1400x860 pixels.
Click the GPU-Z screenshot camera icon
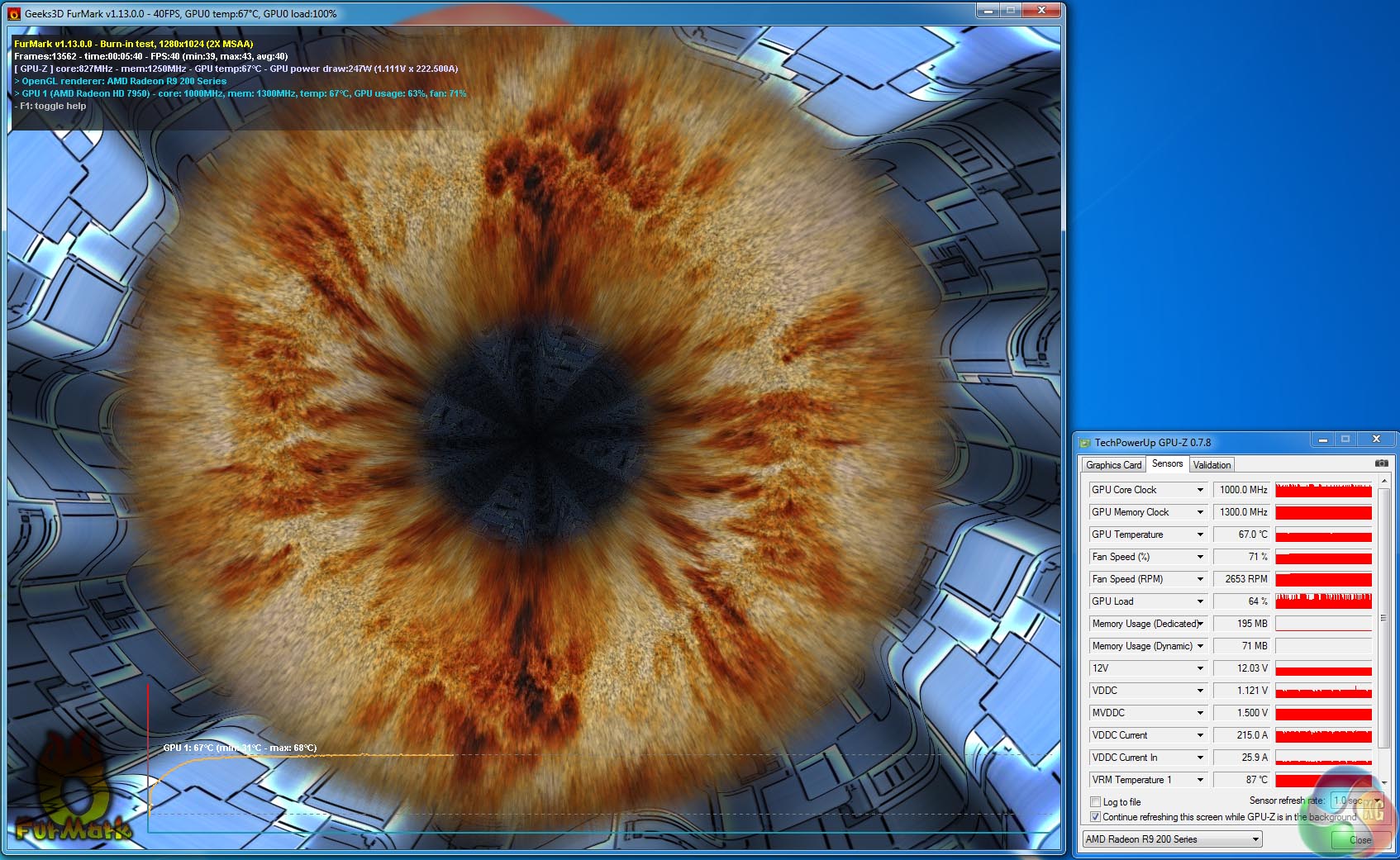click(1381, 463)
